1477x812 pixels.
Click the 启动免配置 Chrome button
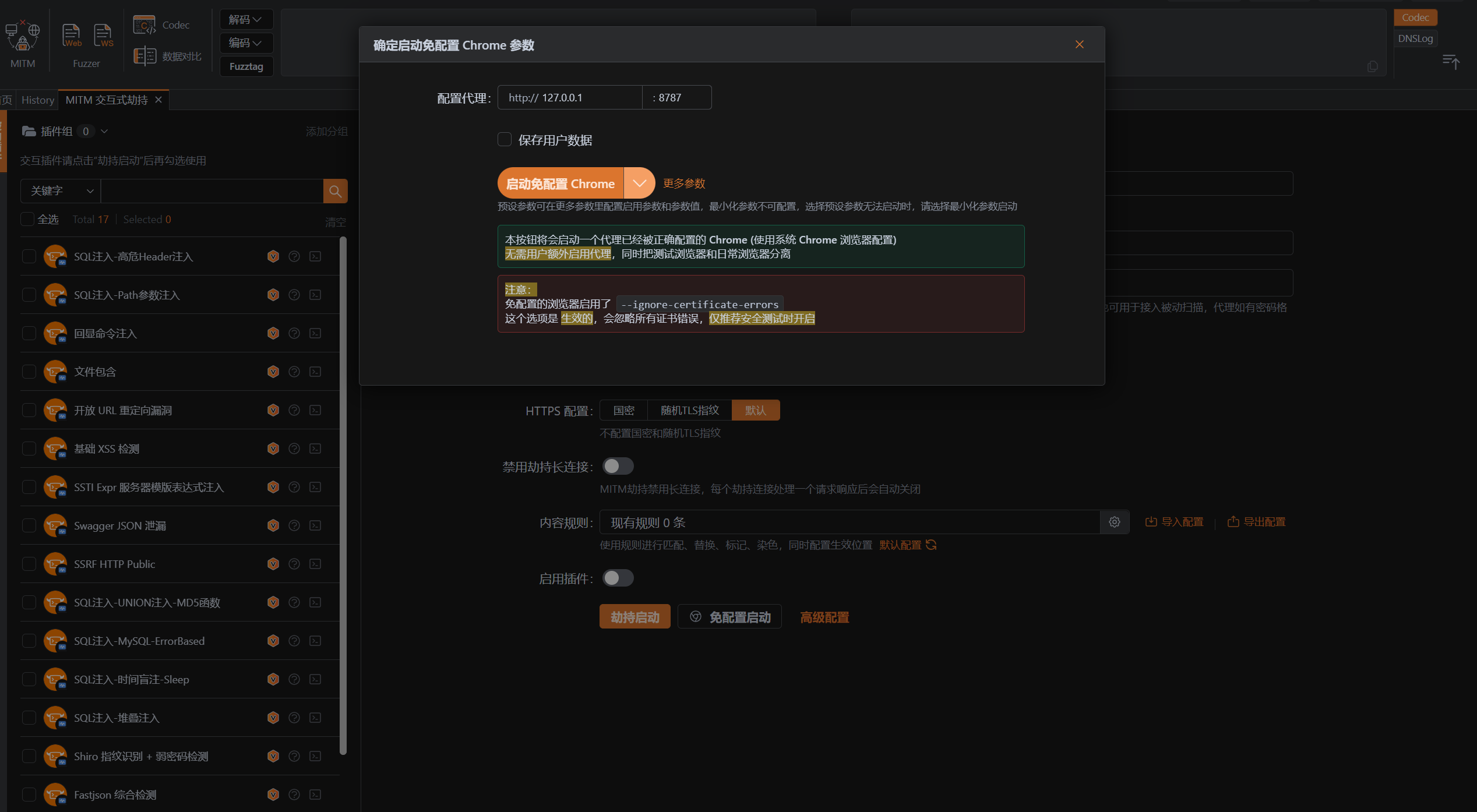561,183
